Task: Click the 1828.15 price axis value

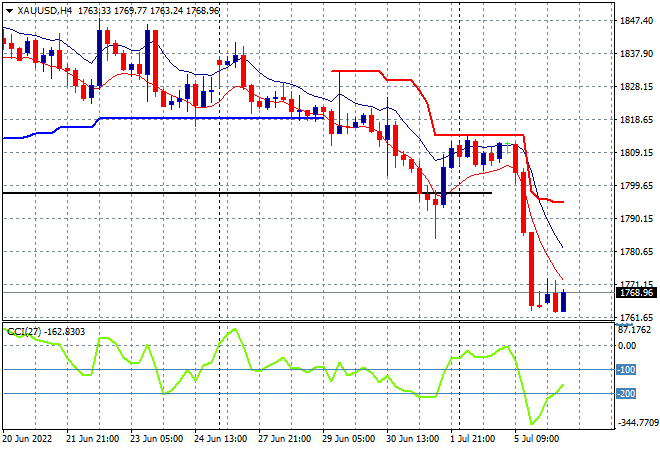Action: [x=636, y=87]
